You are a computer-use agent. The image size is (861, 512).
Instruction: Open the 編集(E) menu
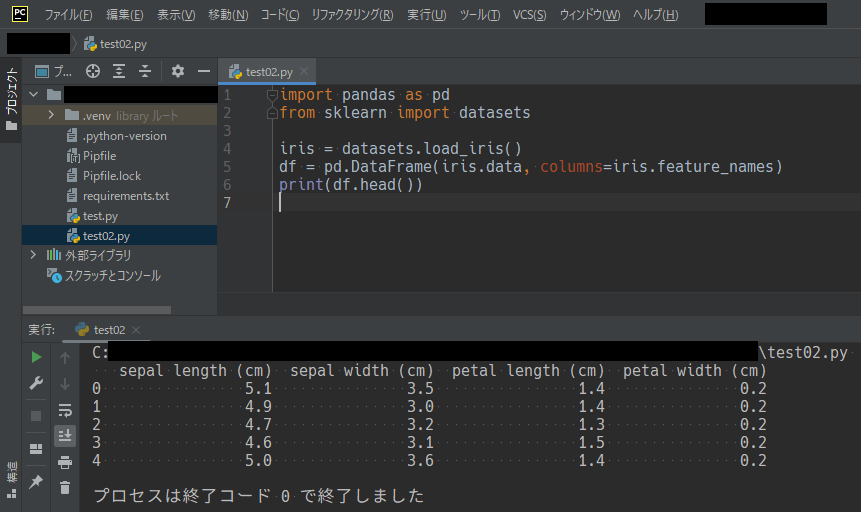[125, 15]
